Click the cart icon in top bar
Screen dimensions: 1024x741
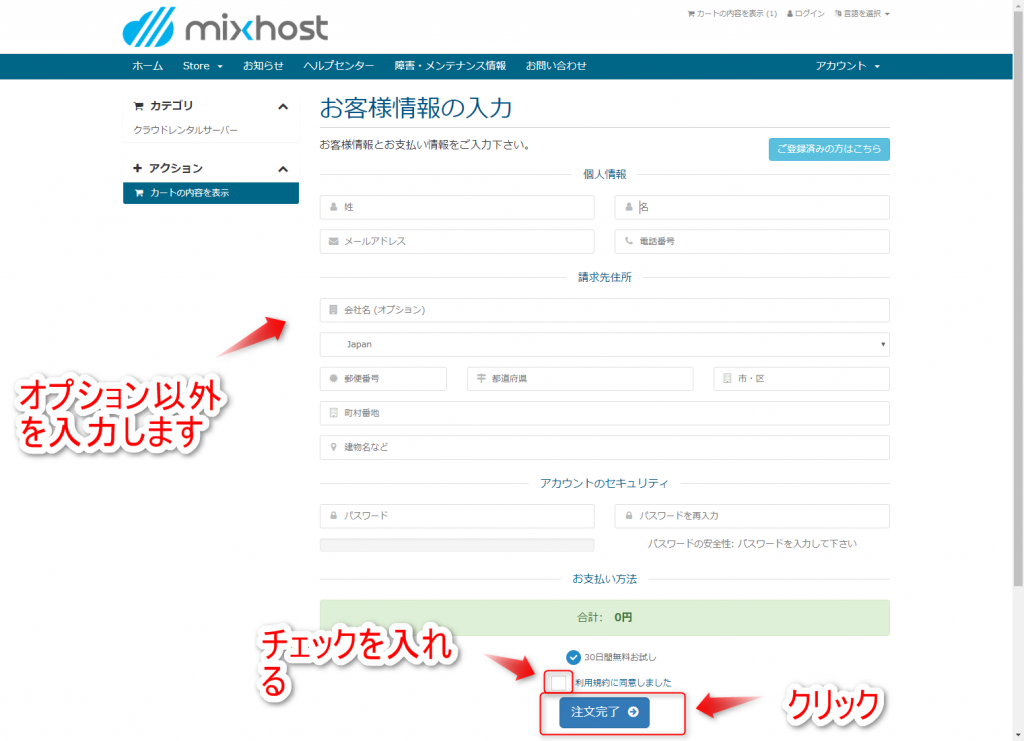(690, 14)
